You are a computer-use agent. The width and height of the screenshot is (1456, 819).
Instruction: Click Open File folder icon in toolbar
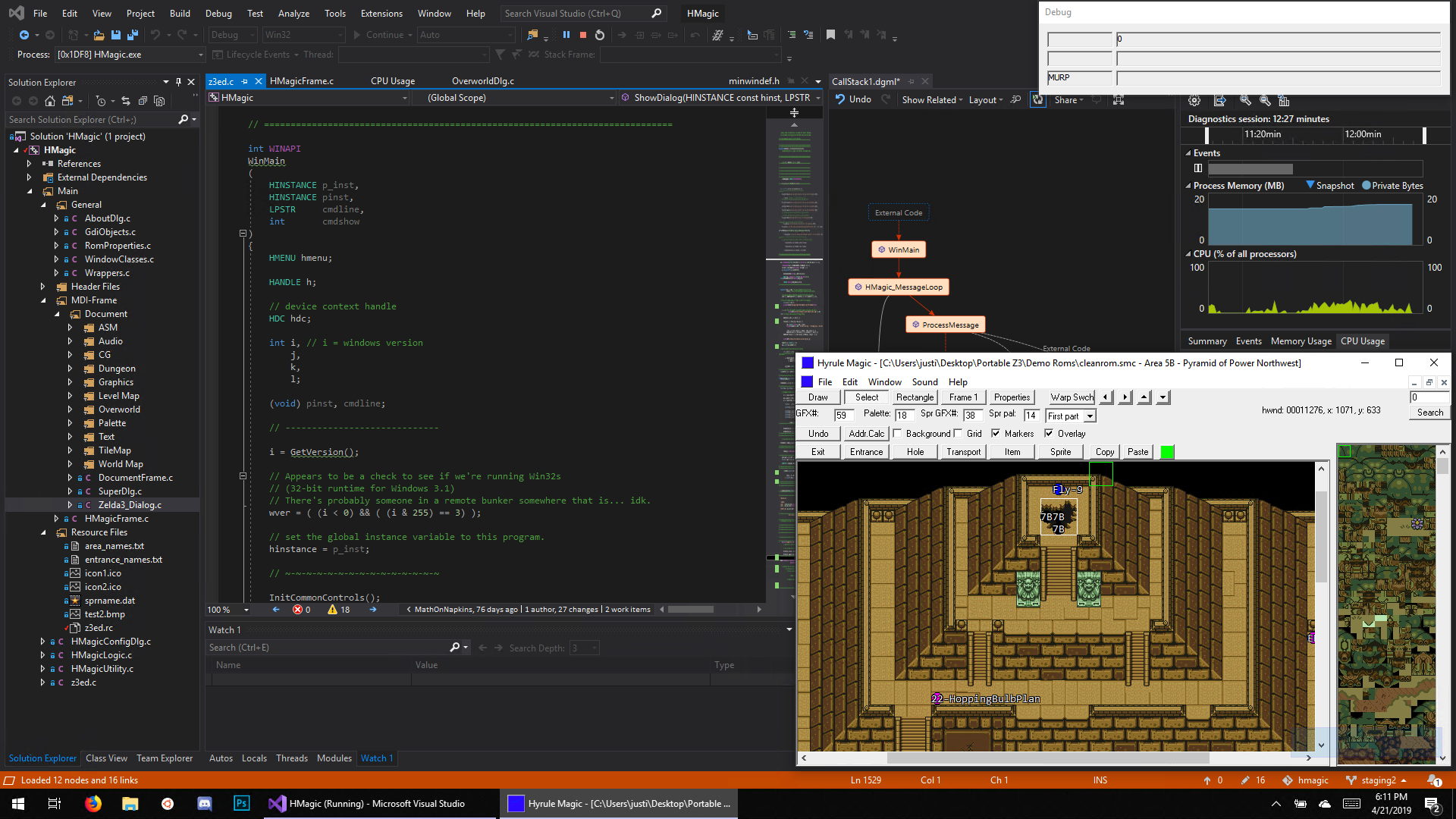coord(99,35)
